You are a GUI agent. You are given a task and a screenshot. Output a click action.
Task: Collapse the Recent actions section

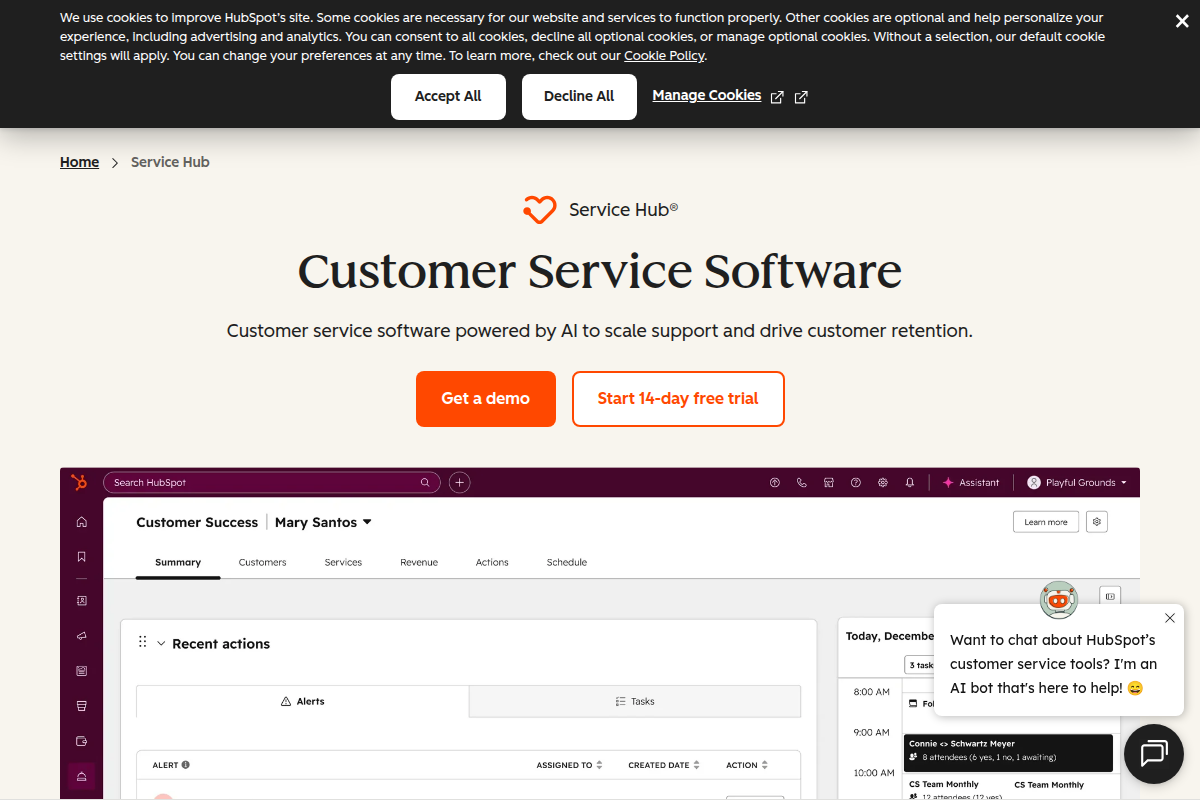pyautogui.click(x=162, y=643)
